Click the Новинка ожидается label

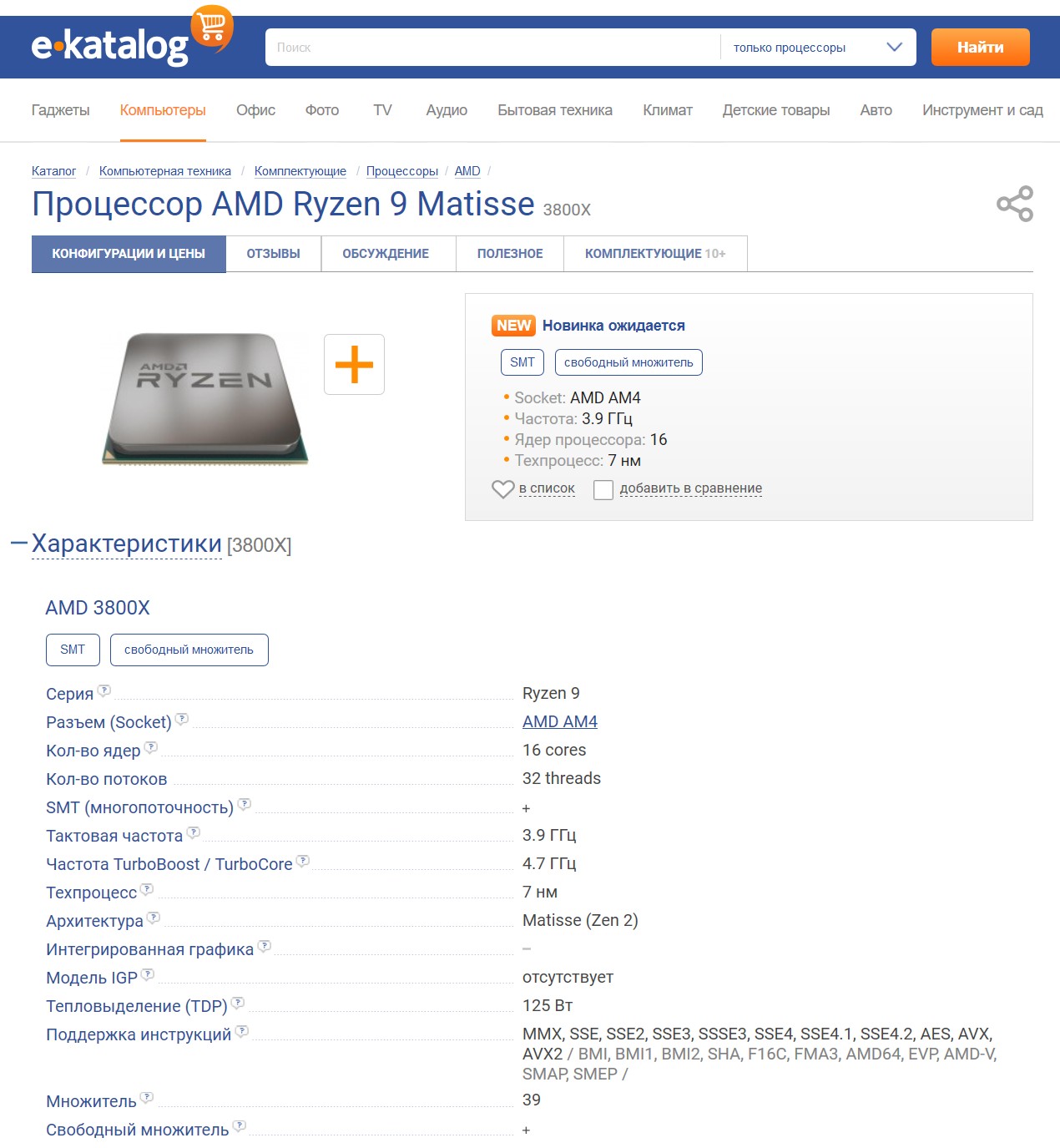(613, 326)
